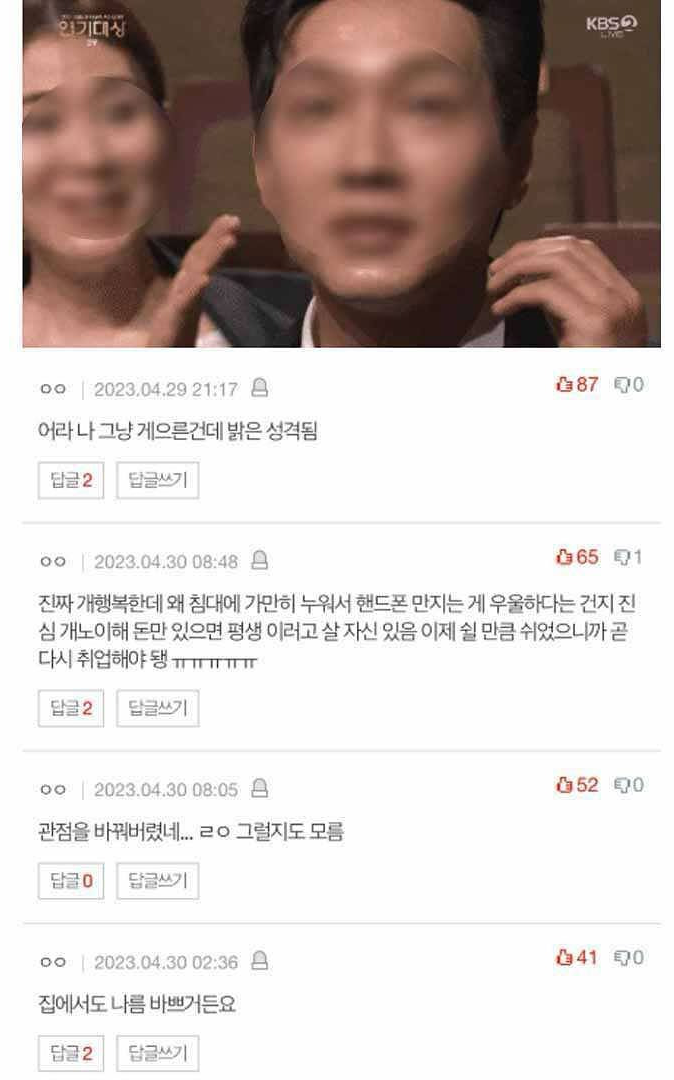
Task: Report the 2023.04.29 21:17 comment via siren icon
Action: pyautogui.click(x=260, y=388)
